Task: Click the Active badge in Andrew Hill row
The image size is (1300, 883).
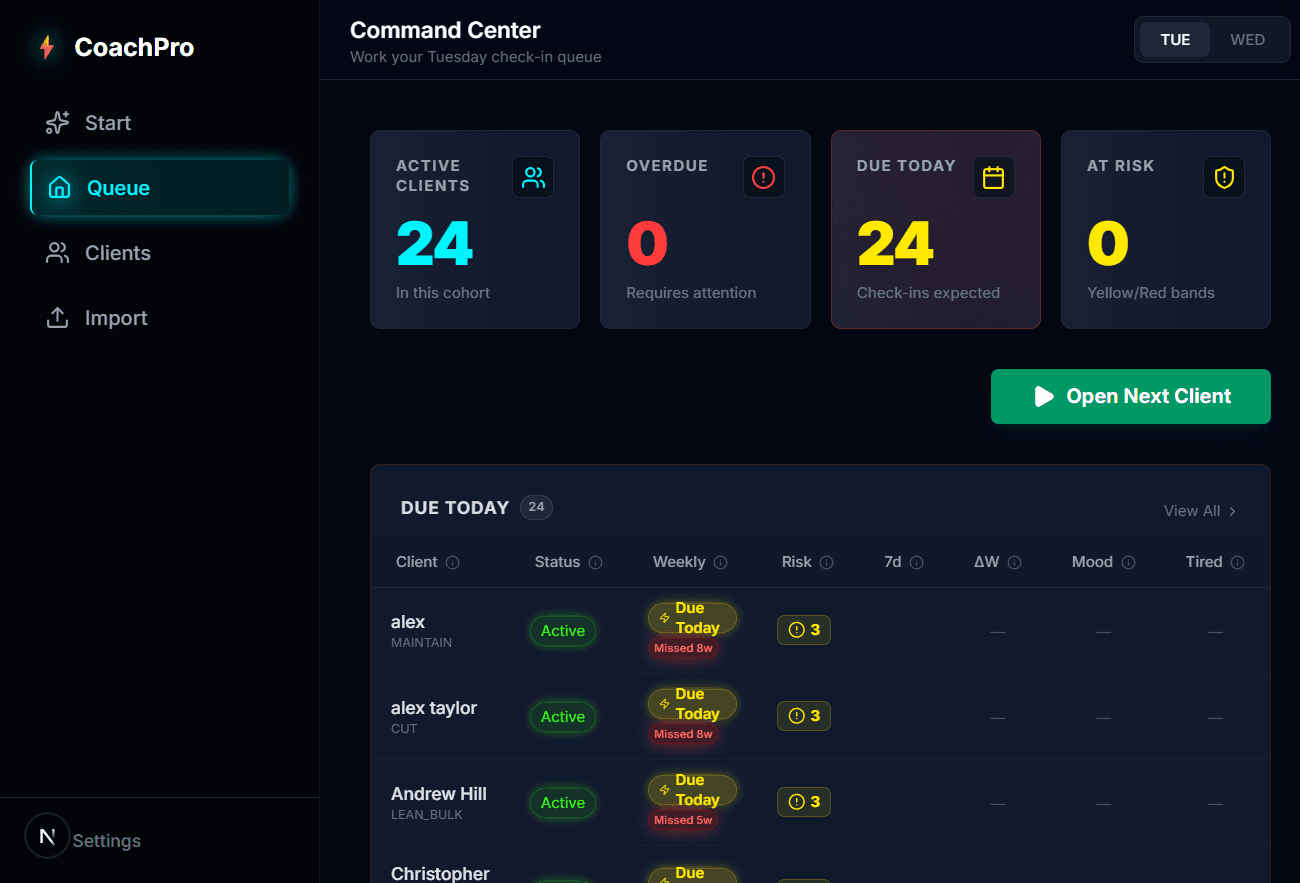Action: click(563, 803)
